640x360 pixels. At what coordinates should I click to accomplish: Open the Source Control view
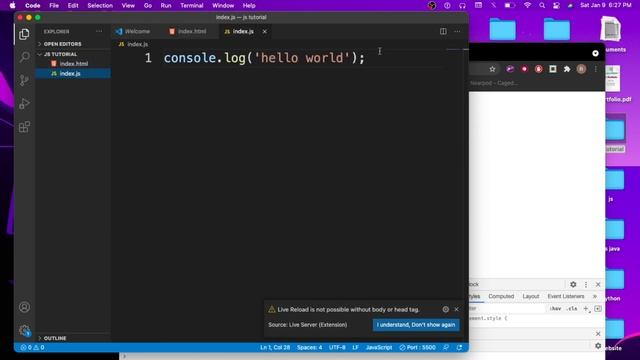click(24, 80)
